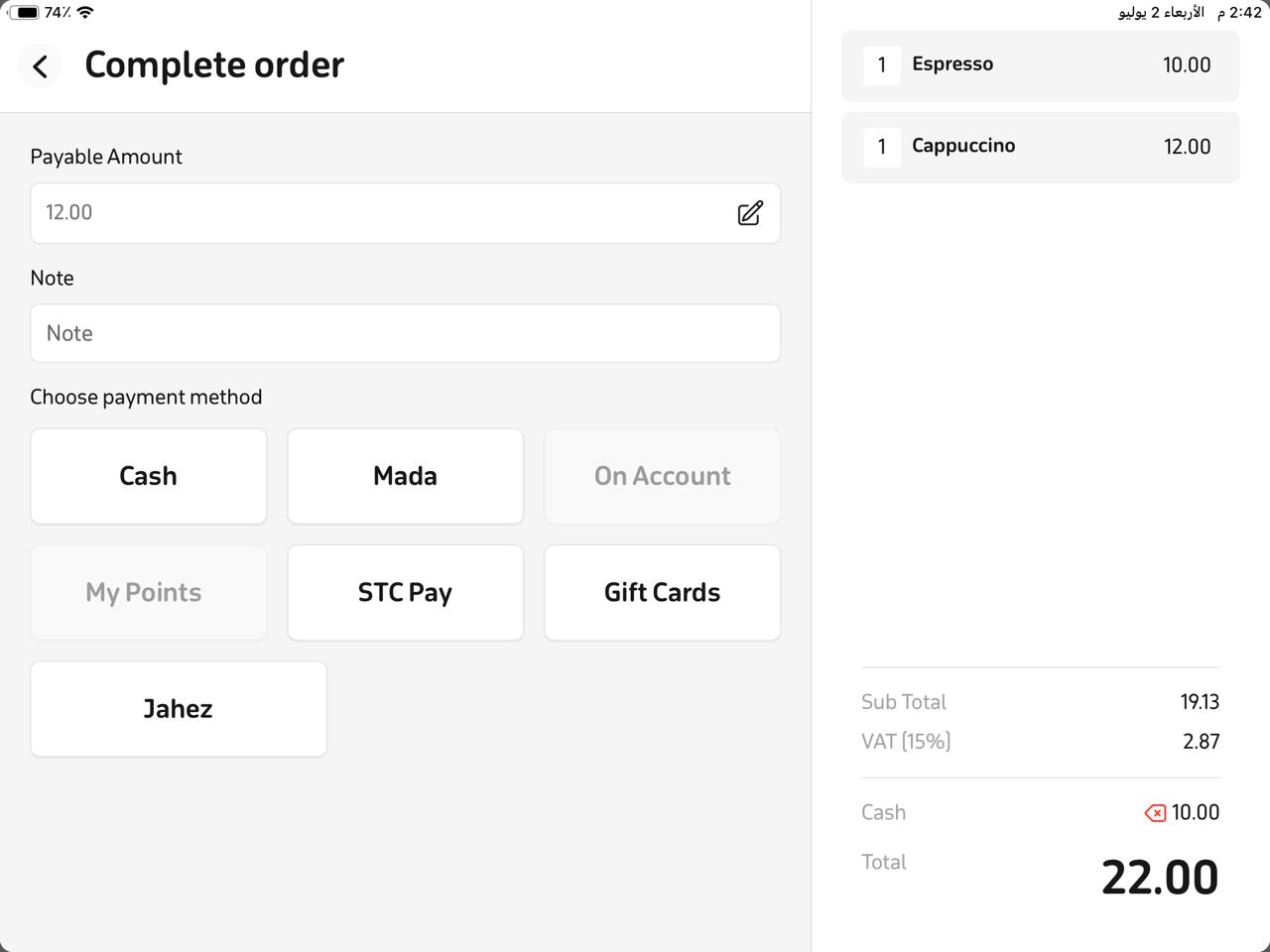Tap the battery indicator icon
This screenshot has height=952, width=1270.
coord(25,12)
